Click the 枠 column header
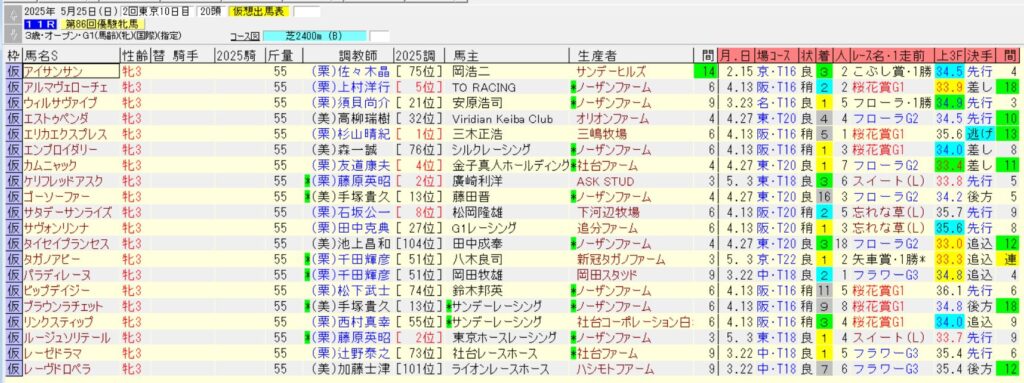The height and width of the screenshot is (383, 1024). [13, 56]
